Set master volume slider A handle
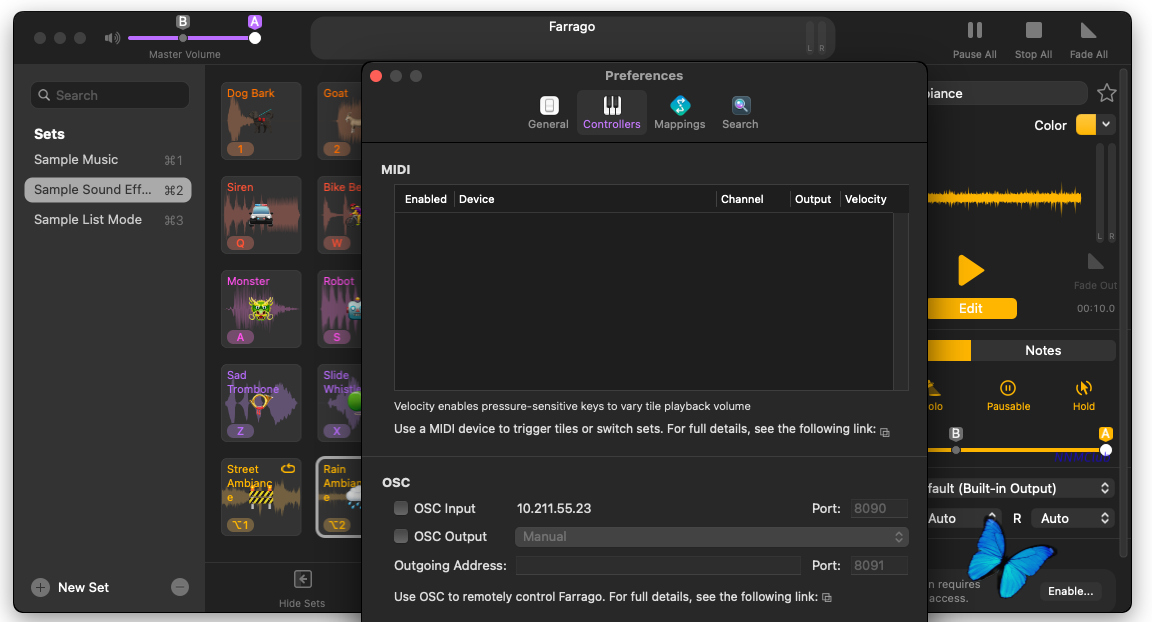This screenshot has height=622, width=1152. click(x=255, y=38)
